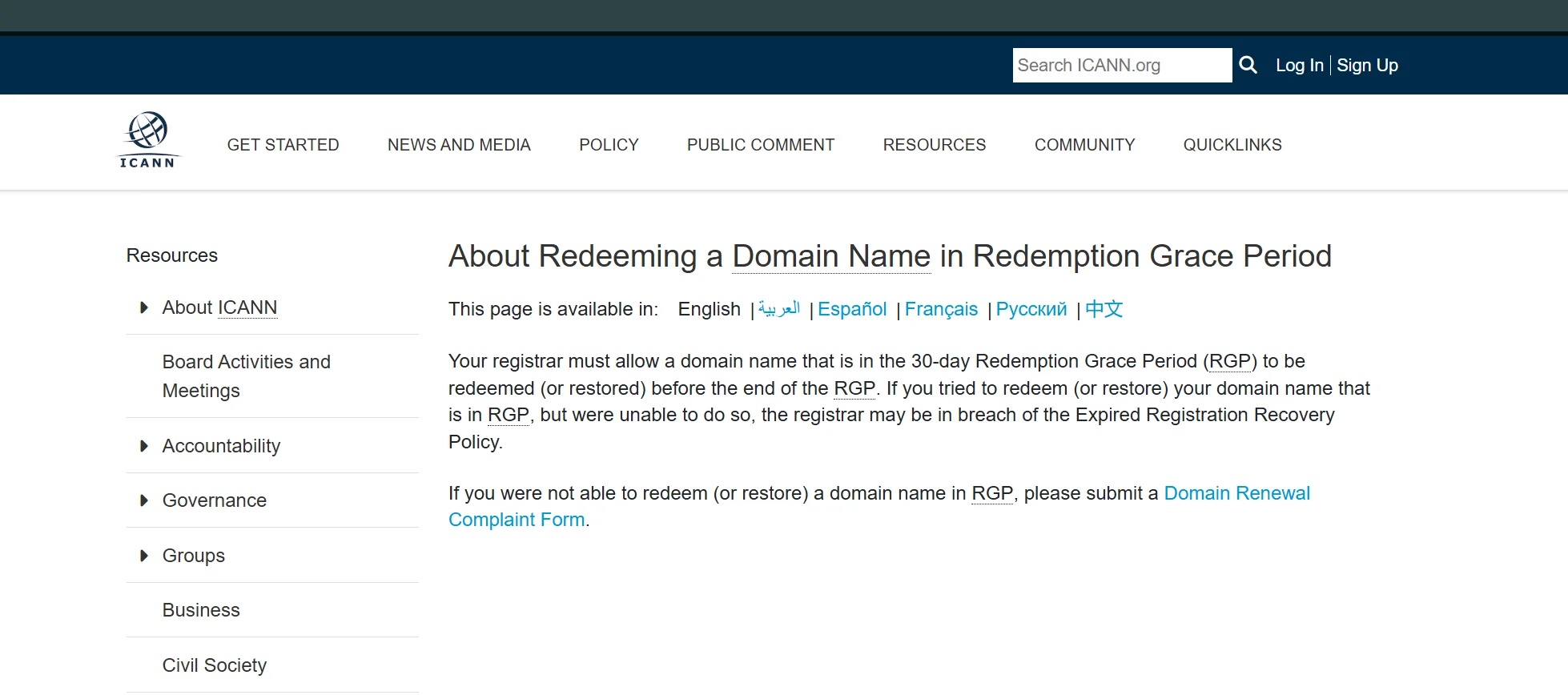Open Governance sidebar link

214,500
